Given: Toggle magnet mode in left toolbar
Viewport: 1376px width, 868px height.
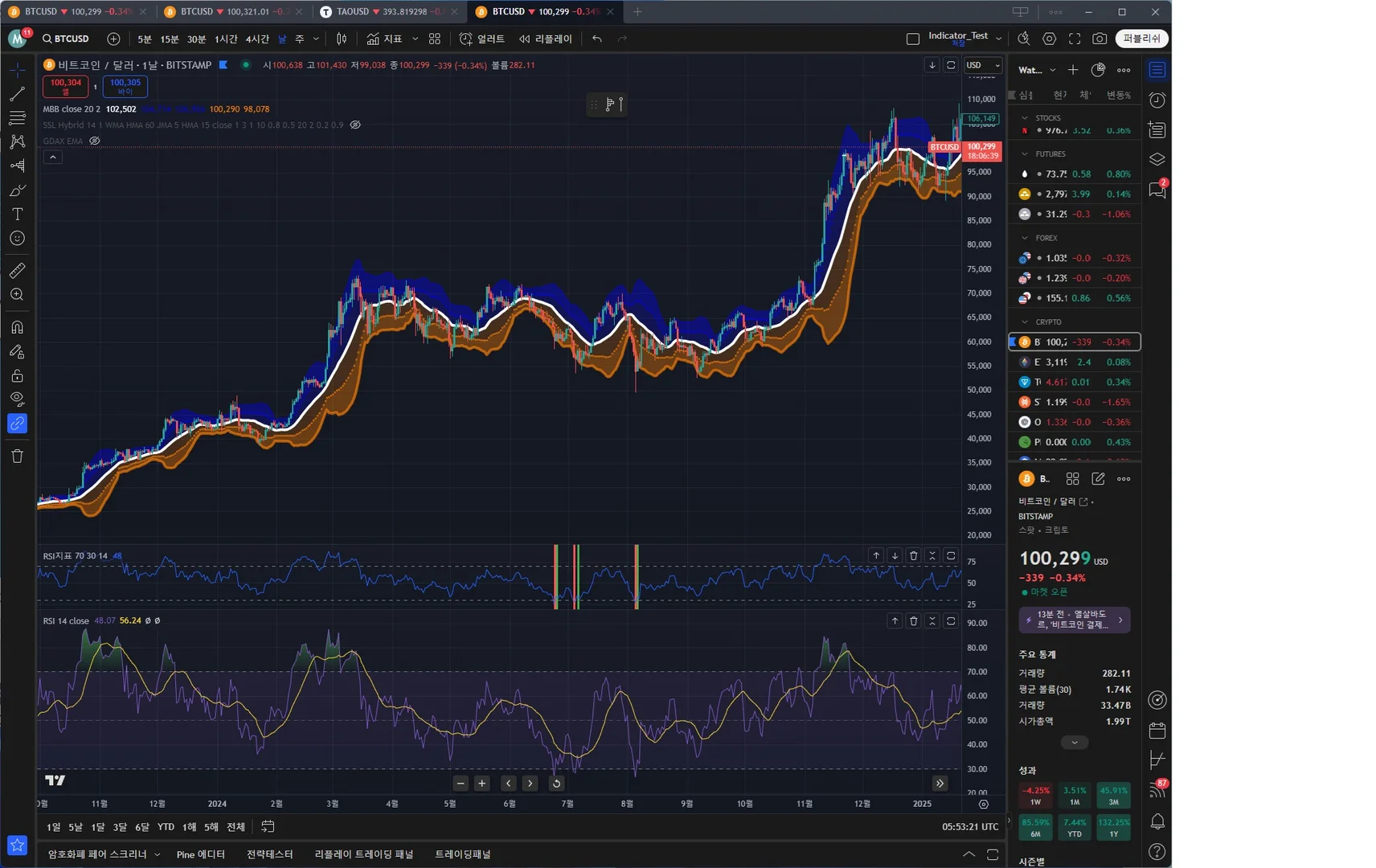Looking at the screenshot, I should pos(17,327).
